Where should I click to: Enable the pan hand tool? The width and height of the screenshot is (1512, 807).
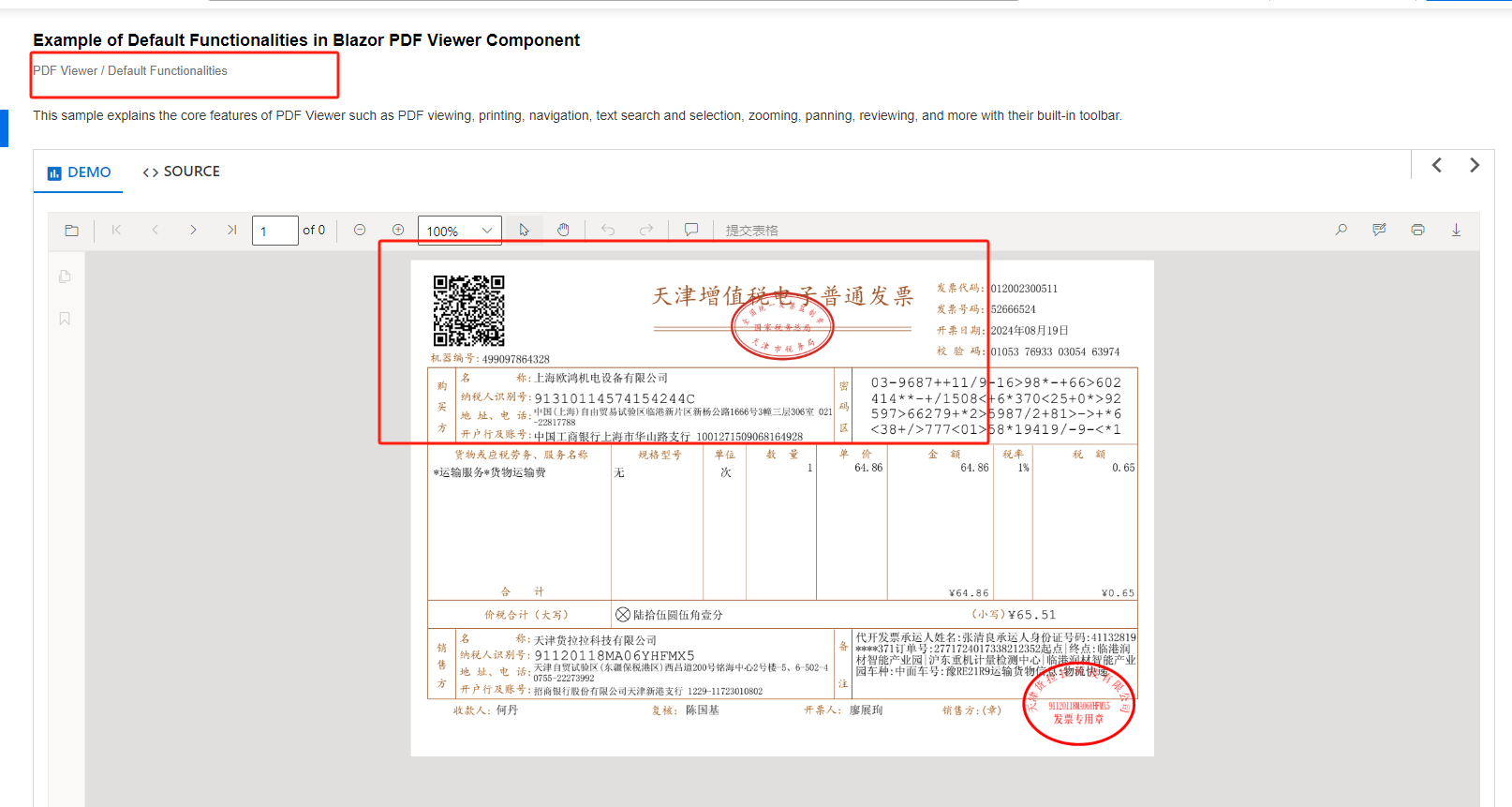563,231
